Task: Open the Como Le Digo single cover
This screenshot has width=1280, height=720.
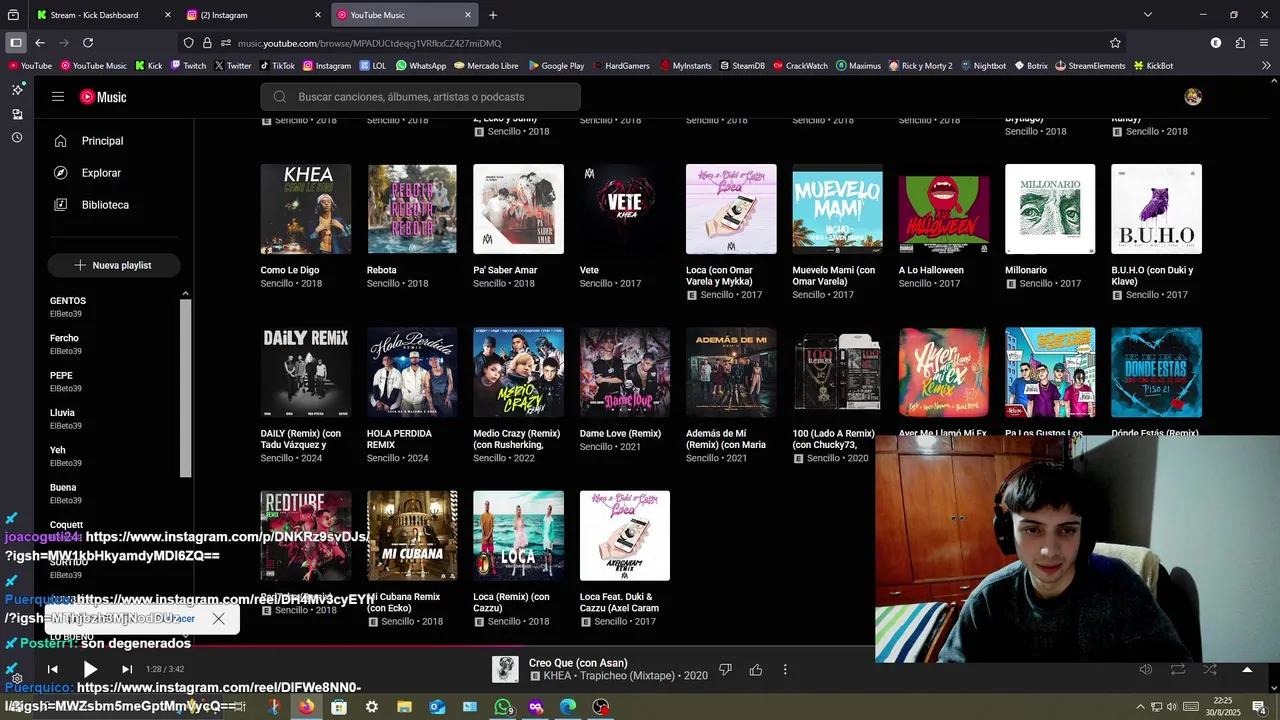Action: click(x=306, y=209)
